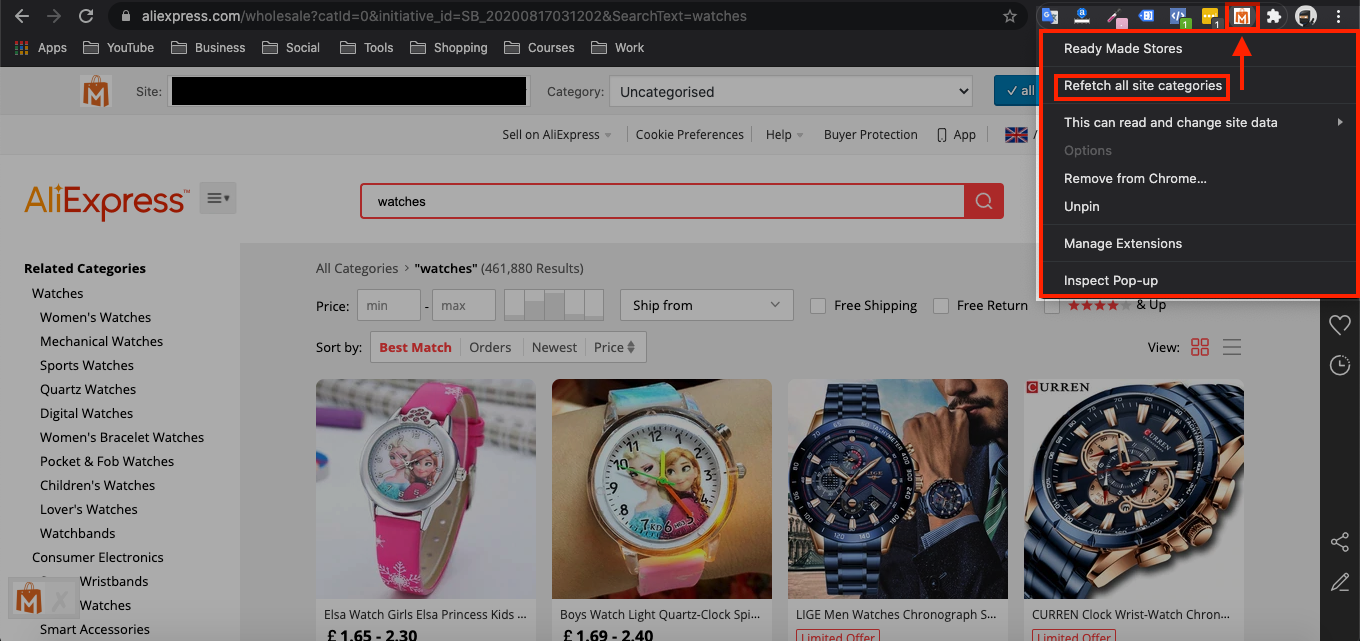This screenshot has width=1360, height=641.
Task: Open the Category Uncategorised dropdown
Action: pos(791,92)
